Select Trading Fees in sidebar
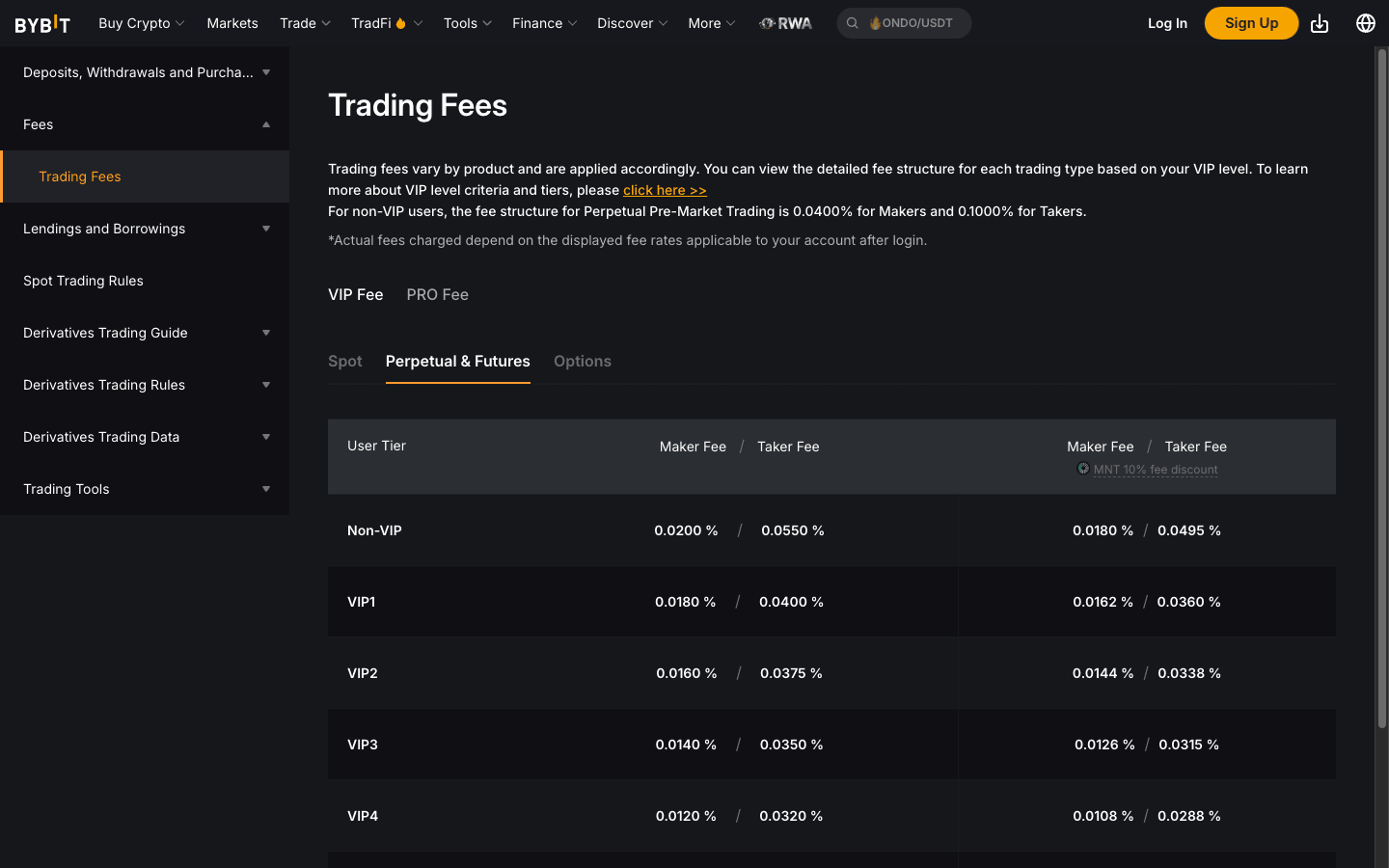Viewport: 1389px width, 868px height. [145, 176]
